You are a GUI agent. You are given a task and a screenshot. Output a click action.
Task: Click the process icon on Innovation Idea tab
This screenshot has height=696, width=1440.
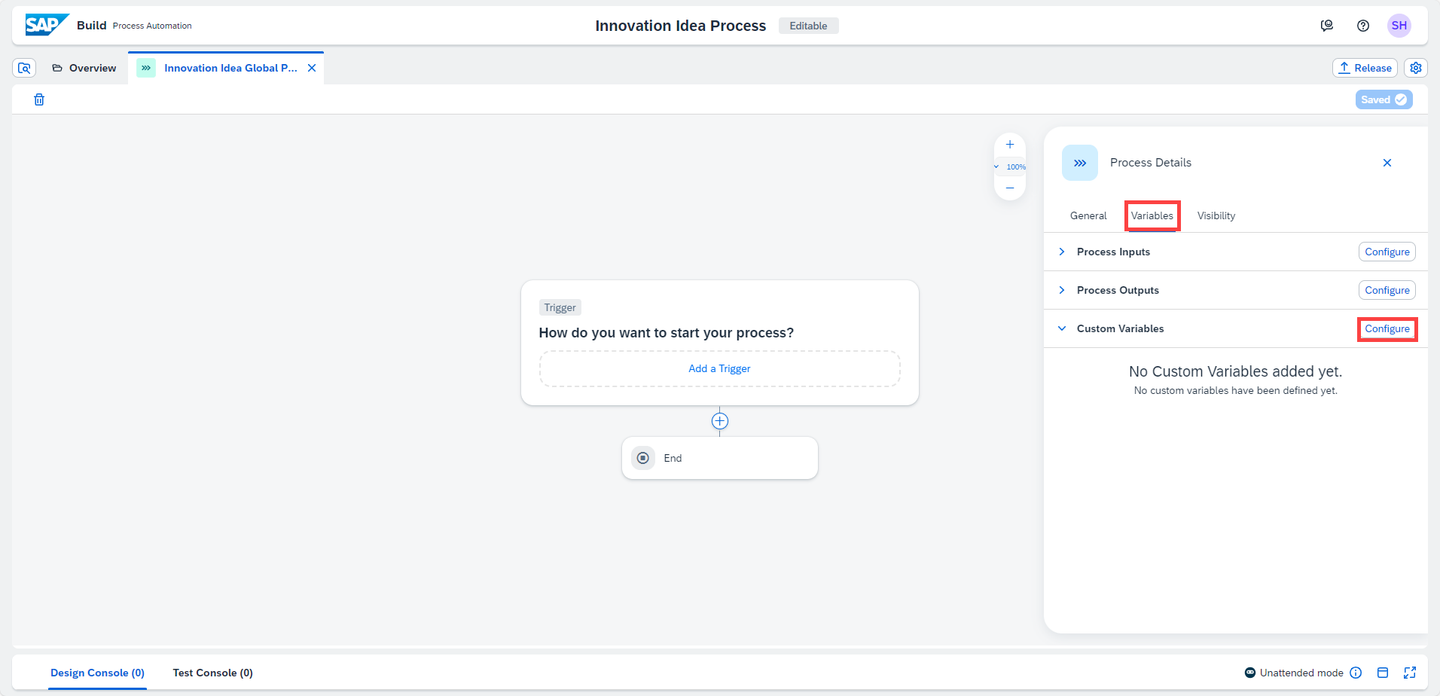[x=146, y=68]
